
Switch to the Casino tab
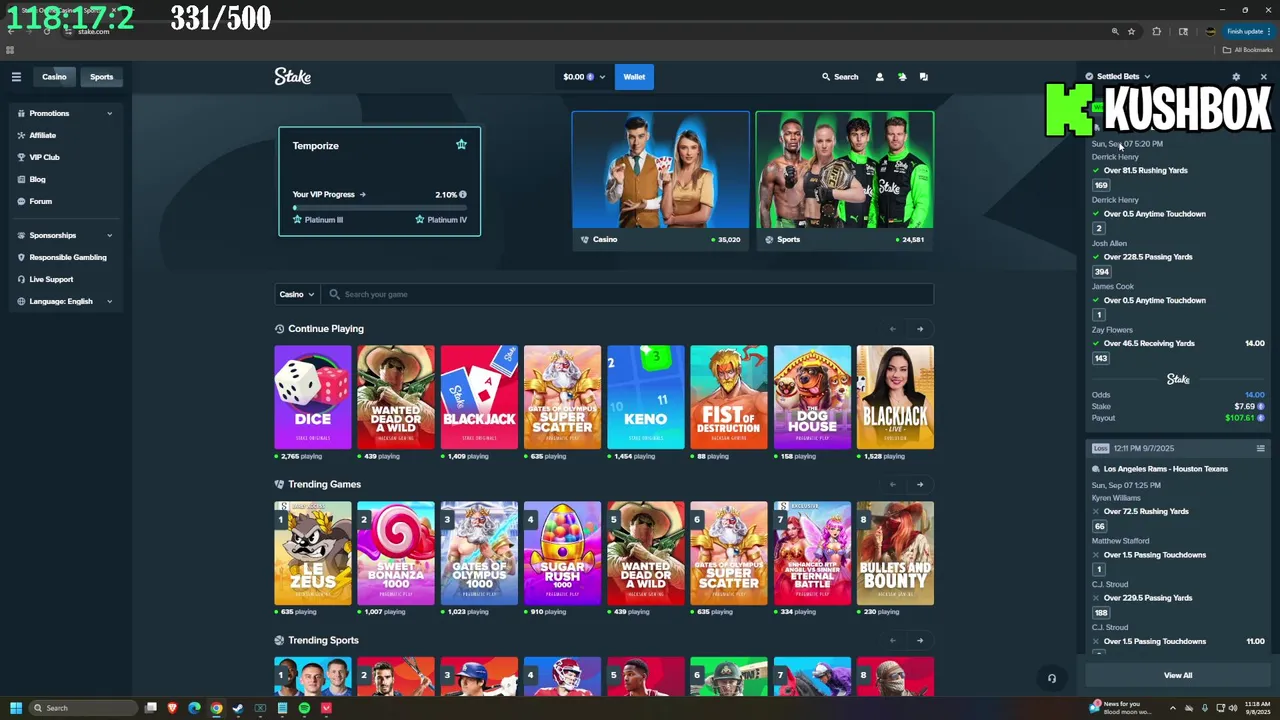click(54, 77)
